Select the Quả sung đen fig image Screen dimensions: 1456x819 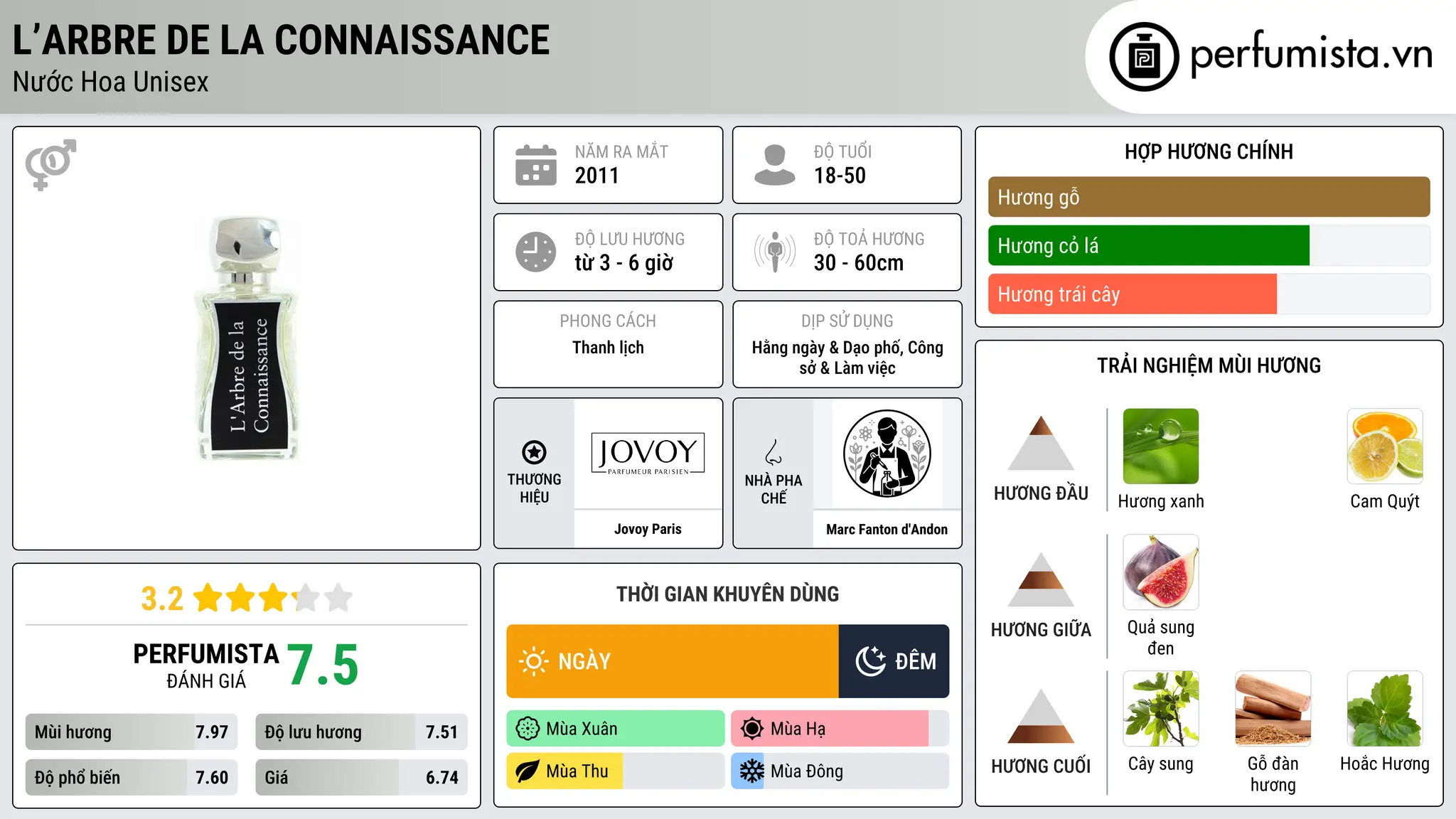coord(1160,572)
